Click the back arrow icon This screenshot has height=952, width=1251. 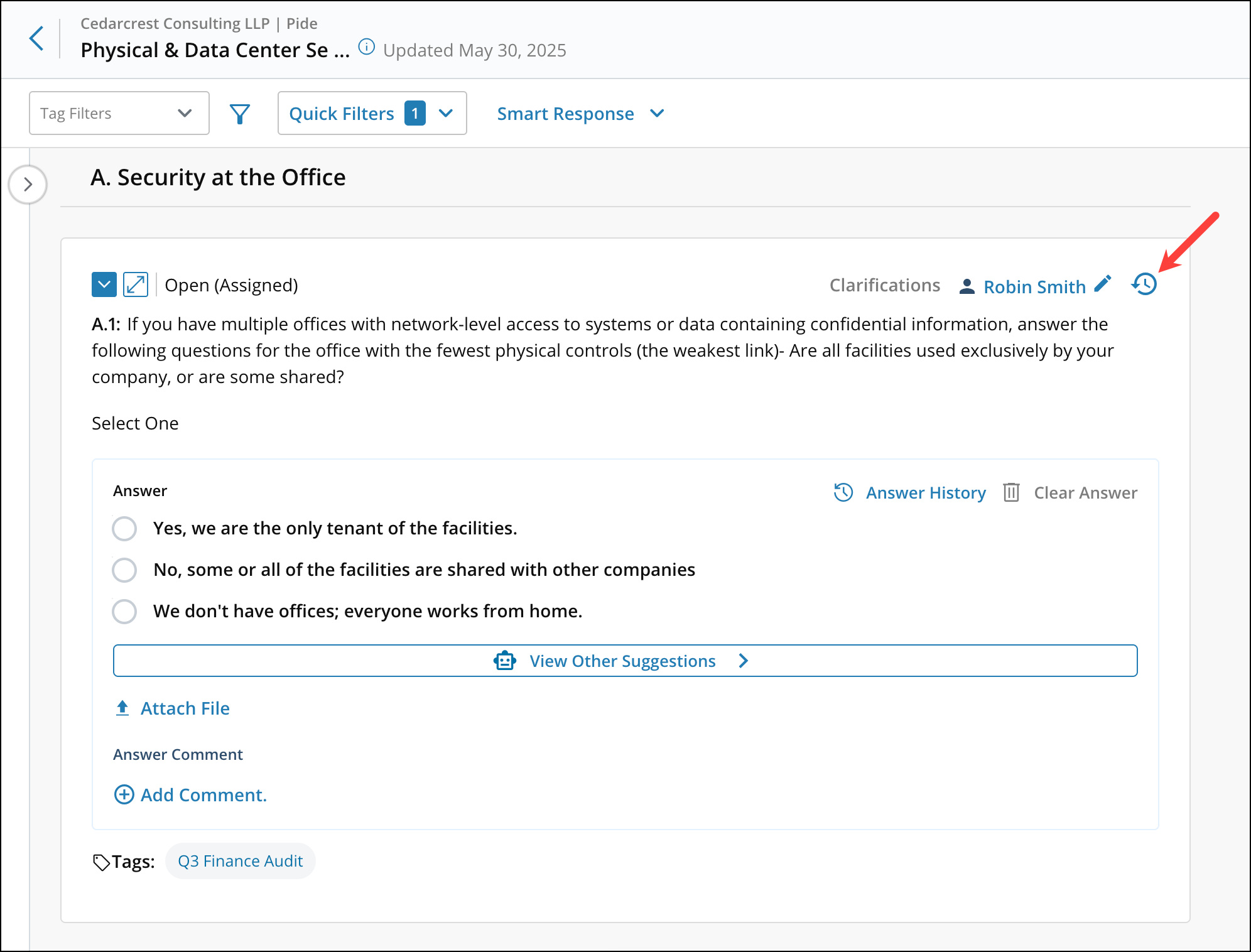point(37,39)
